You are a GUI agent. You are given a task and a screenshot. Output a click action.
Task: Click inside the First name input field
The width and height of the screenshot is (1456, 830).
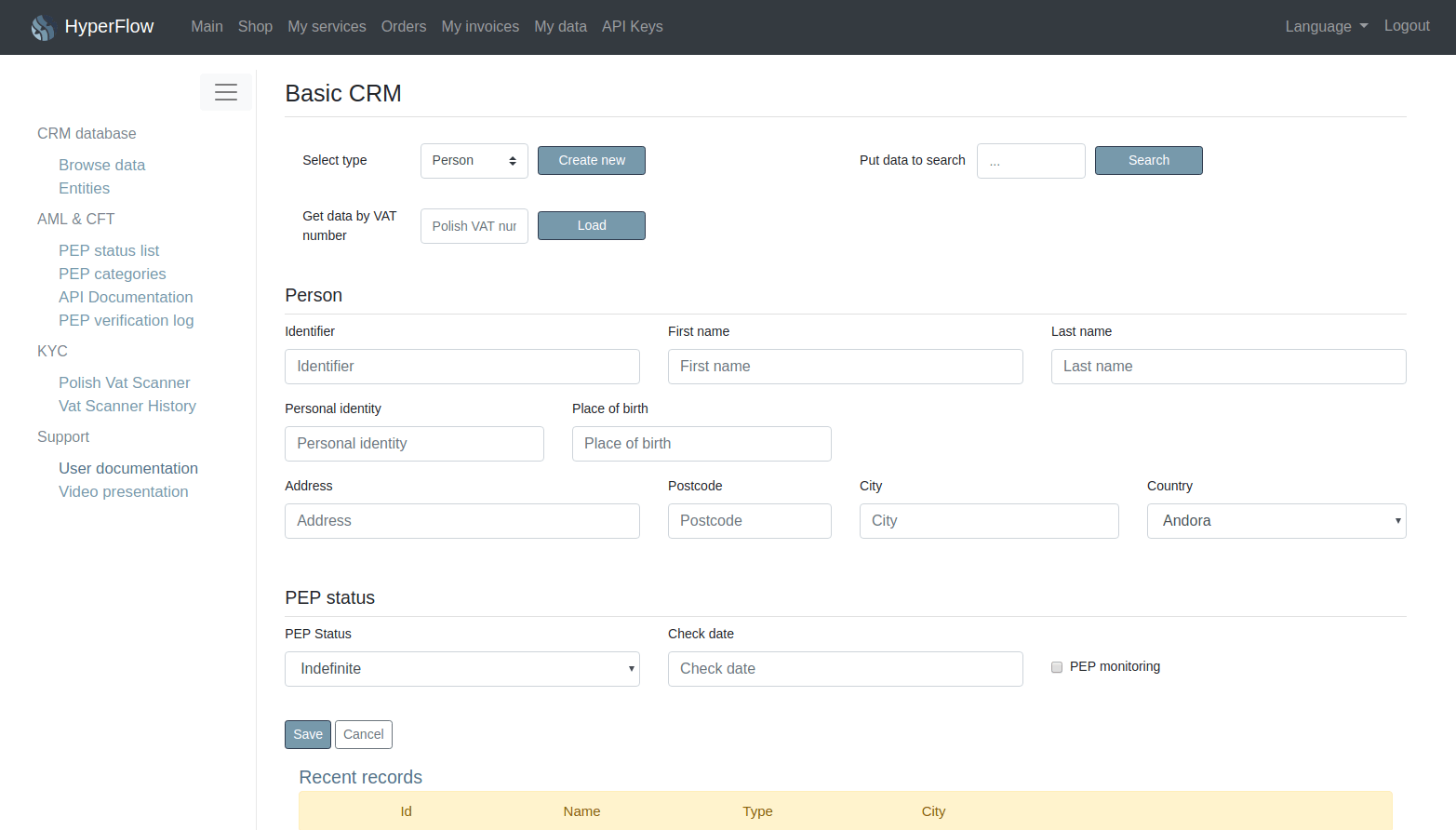[x=845, y=366]
